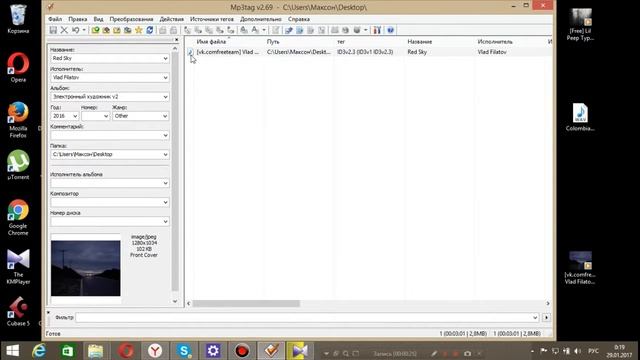Screen dimensions: 640x360
Task: Open Yandex browser from the taskbar
Action: click(x=155, y=351)
